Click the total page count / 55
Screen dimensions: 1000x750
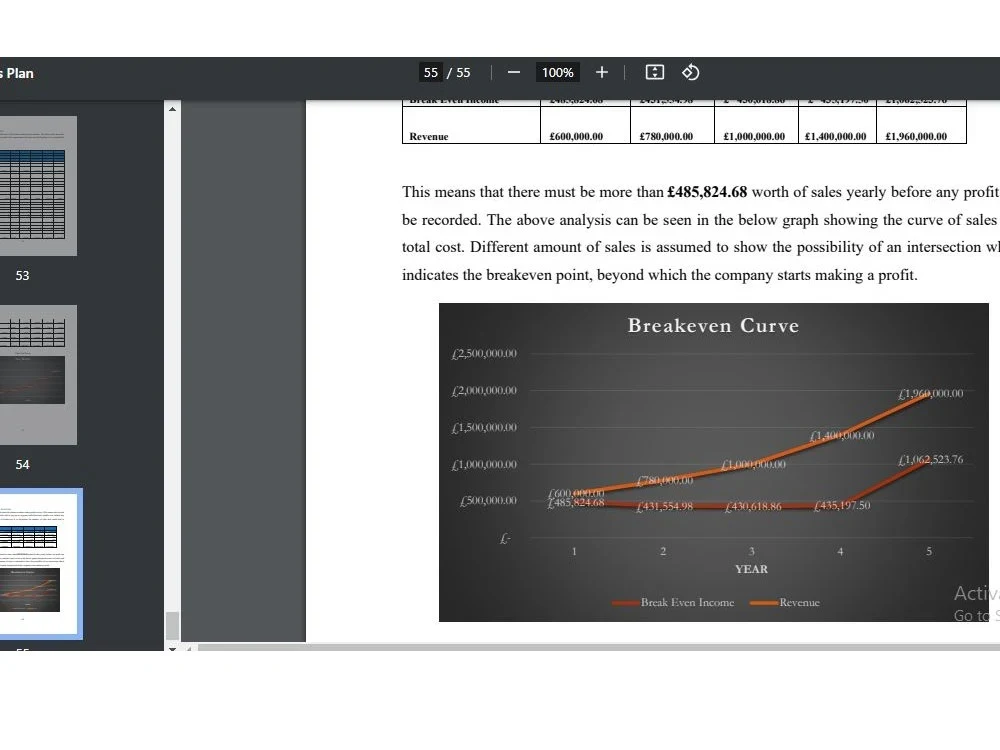(459, 73)
